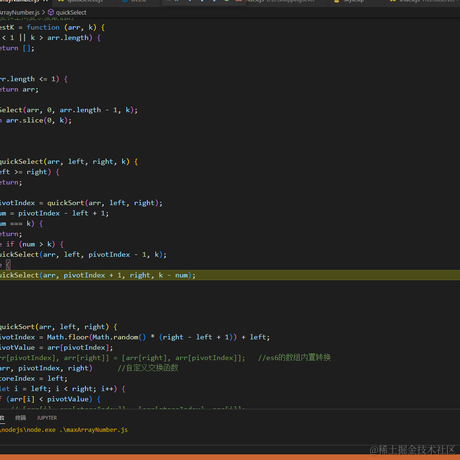Click the code 'arr.length - 1, k);'
This screenshot has height=460, width=460.
99,110
